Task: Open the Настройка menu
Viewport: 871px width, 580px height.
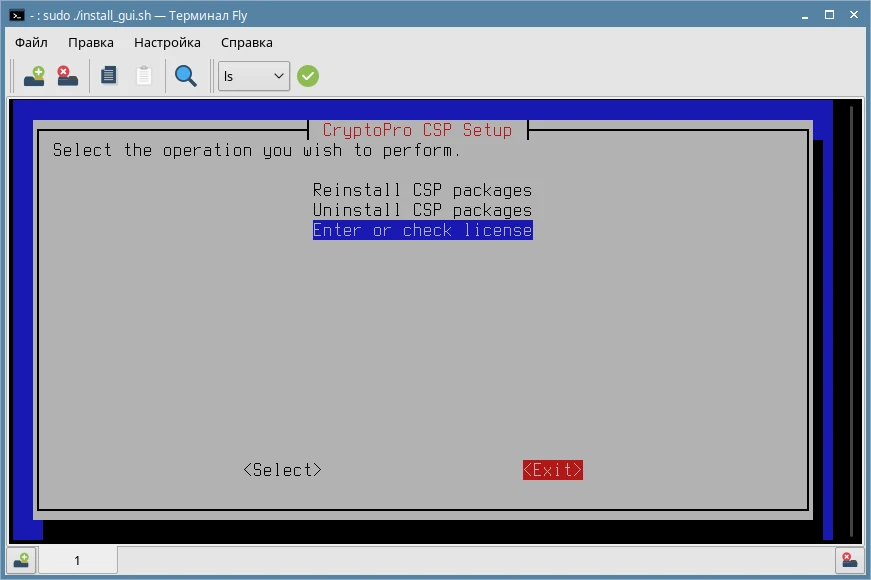Action: click(x=167, y=43)
